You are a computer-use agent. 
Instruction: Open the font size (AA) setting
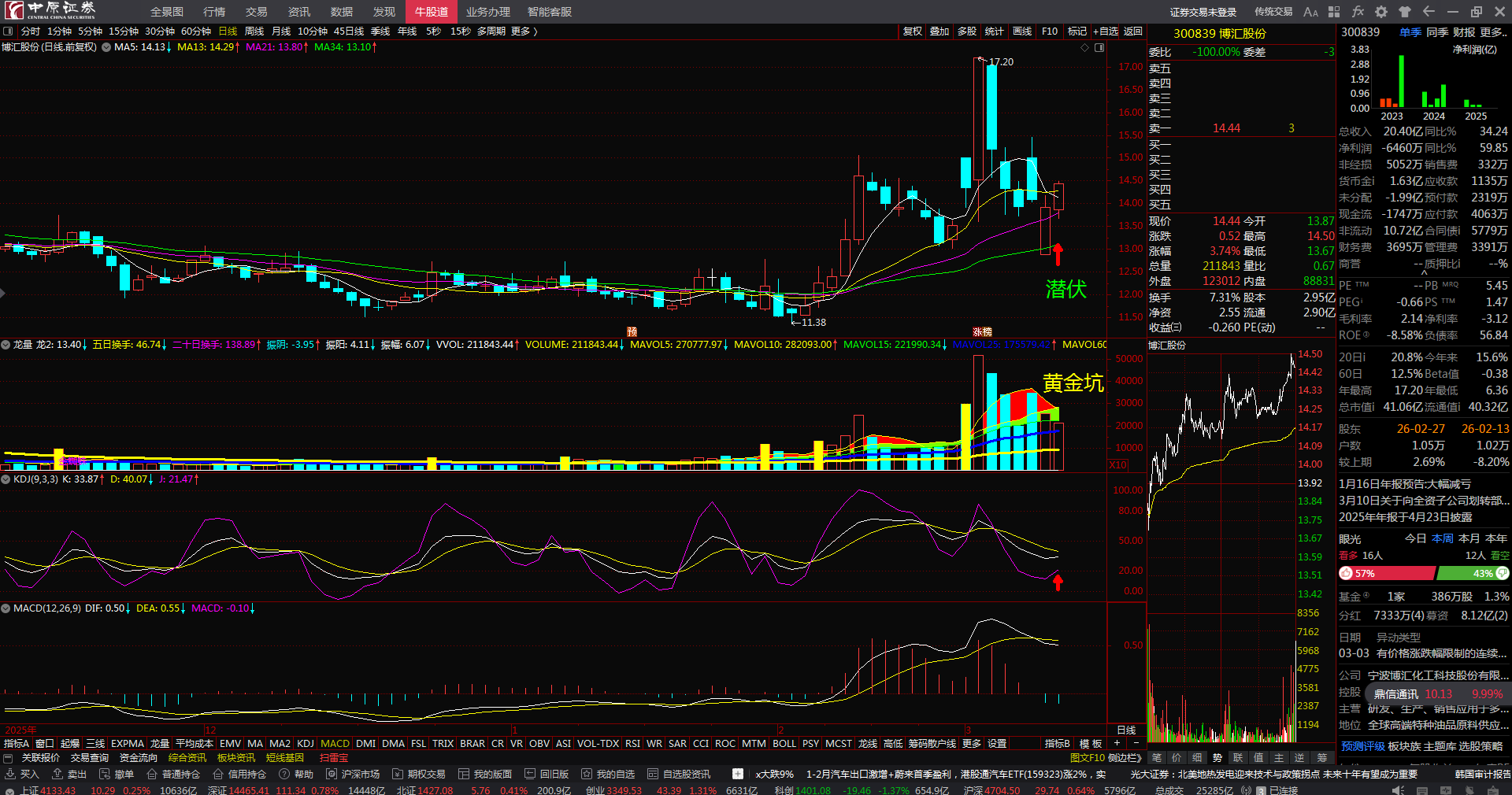1310,12
